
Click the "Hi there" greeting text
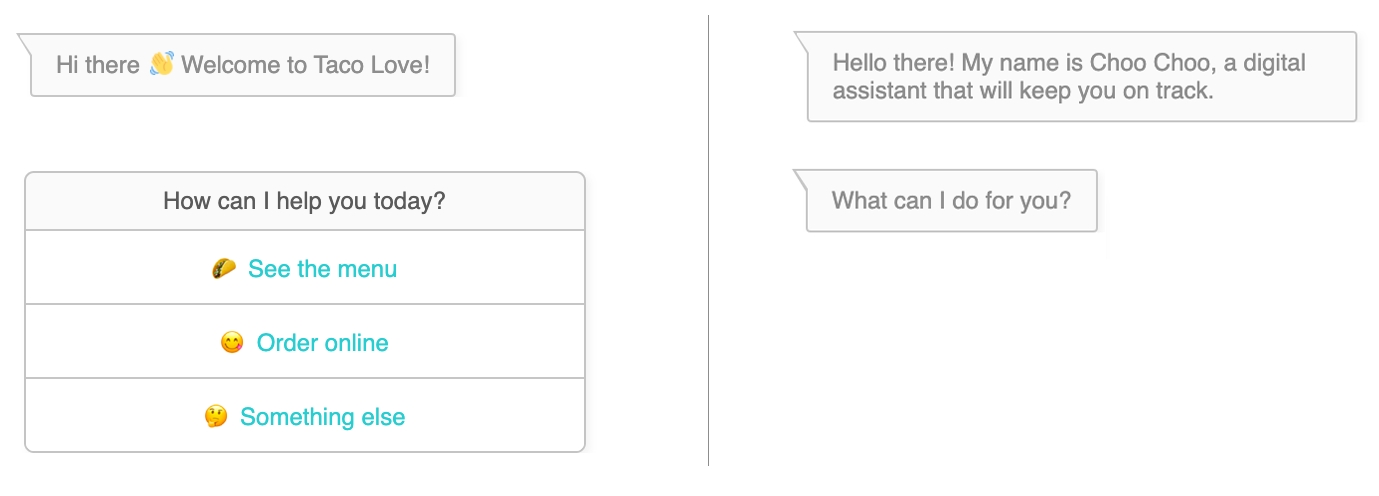[x=98, y=66]
